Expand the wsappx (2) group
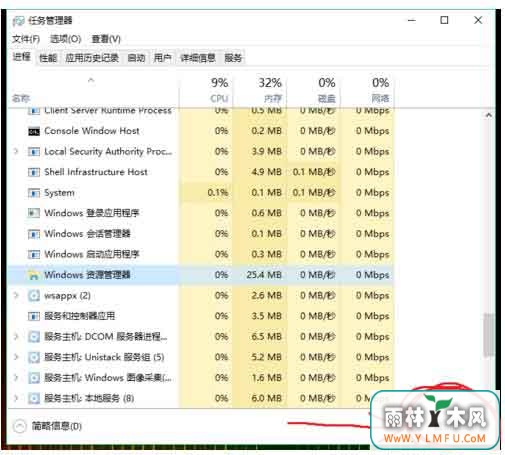This screenshot has width=505, height=455. point(16,296)
